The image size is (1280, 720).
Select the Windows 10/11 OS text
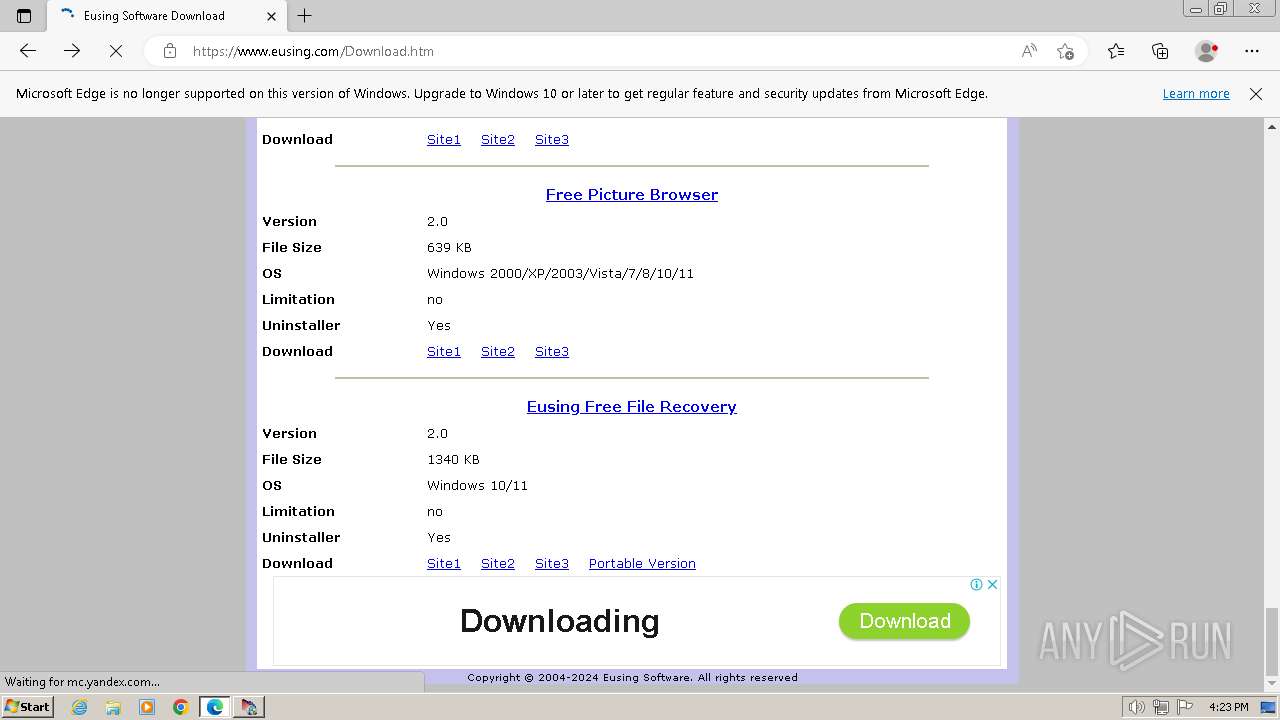(477, 485)
